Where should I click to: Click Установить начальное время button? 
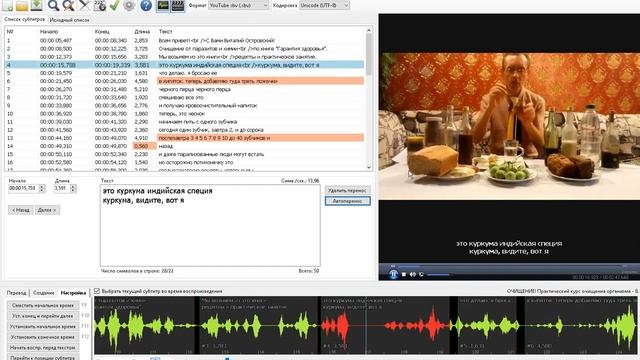point(43,327)
